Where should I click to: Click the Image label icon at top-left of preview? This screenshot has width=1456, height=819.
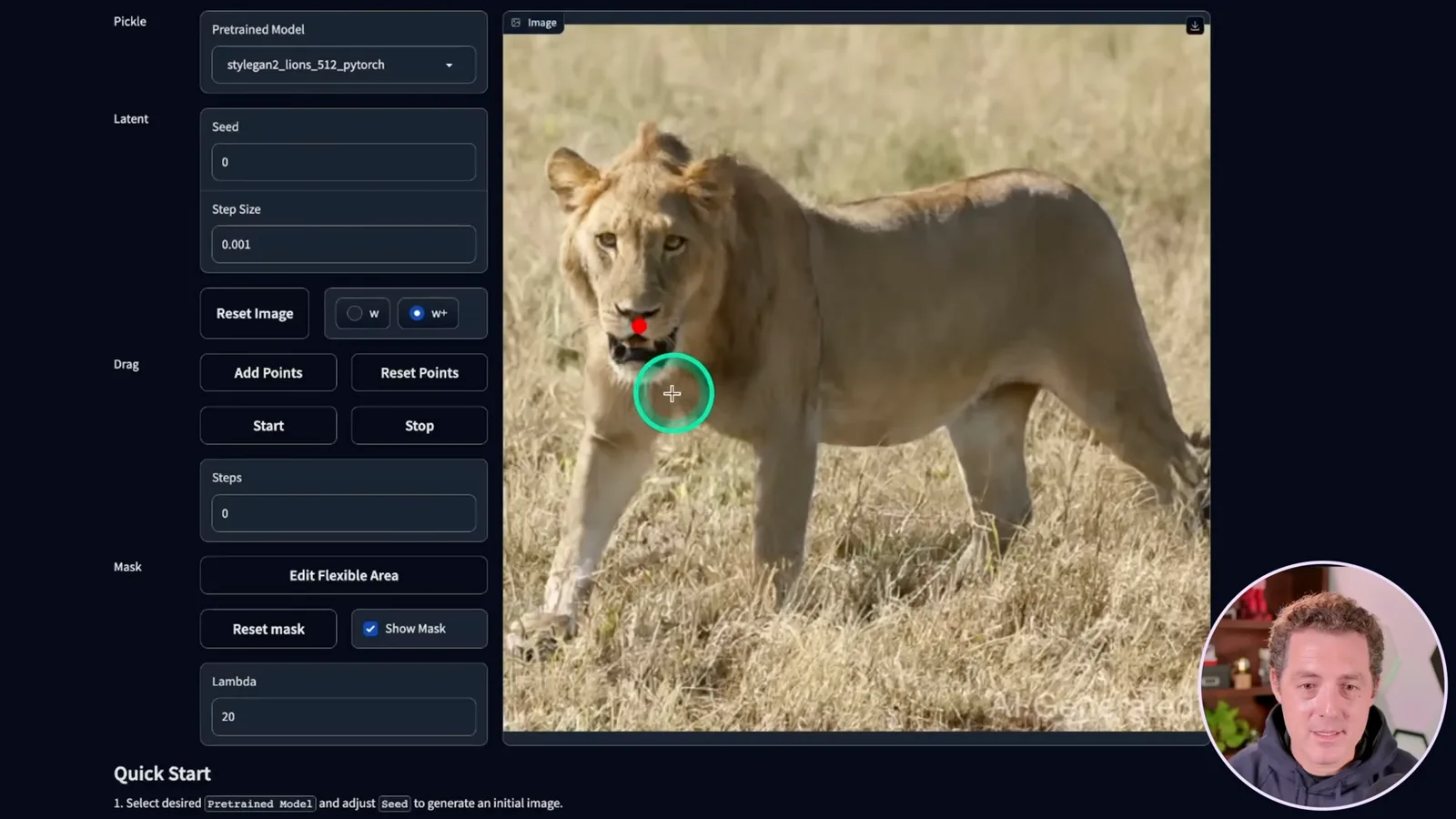click(516, 23)
